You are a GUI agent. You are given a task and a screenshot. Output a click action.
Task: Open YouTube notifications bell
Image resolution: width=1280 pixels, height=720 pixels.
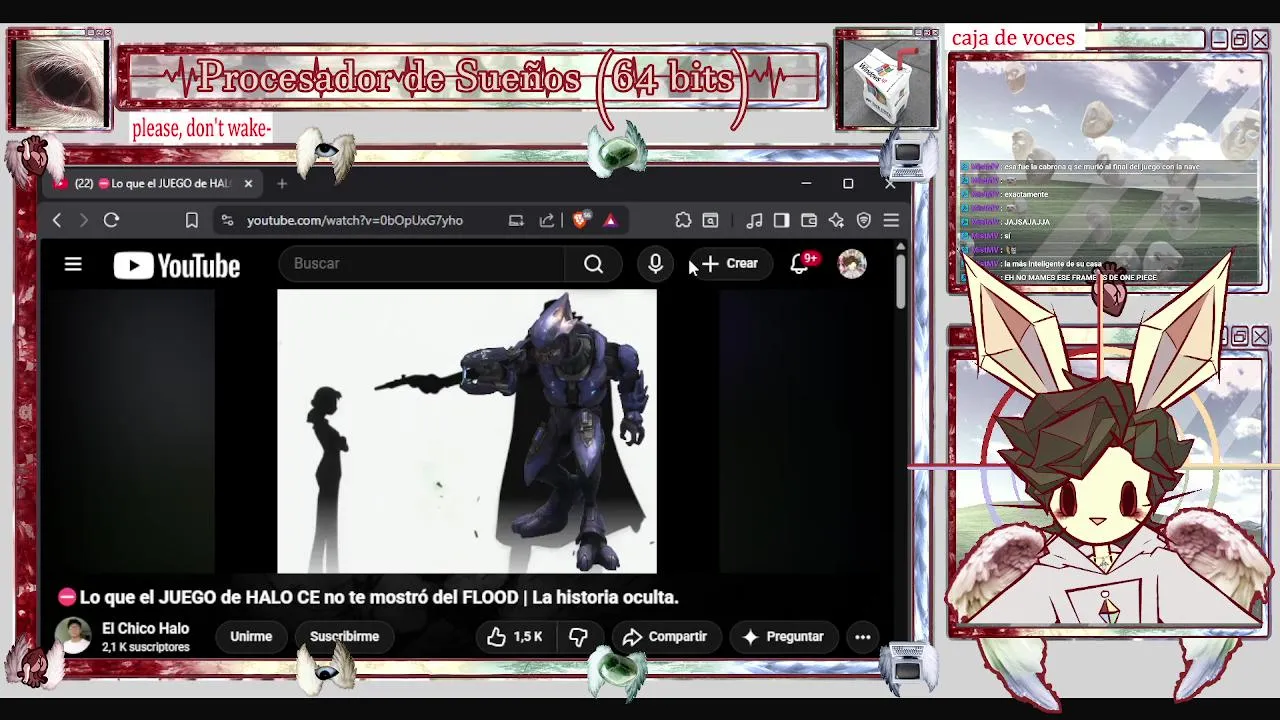799,264
